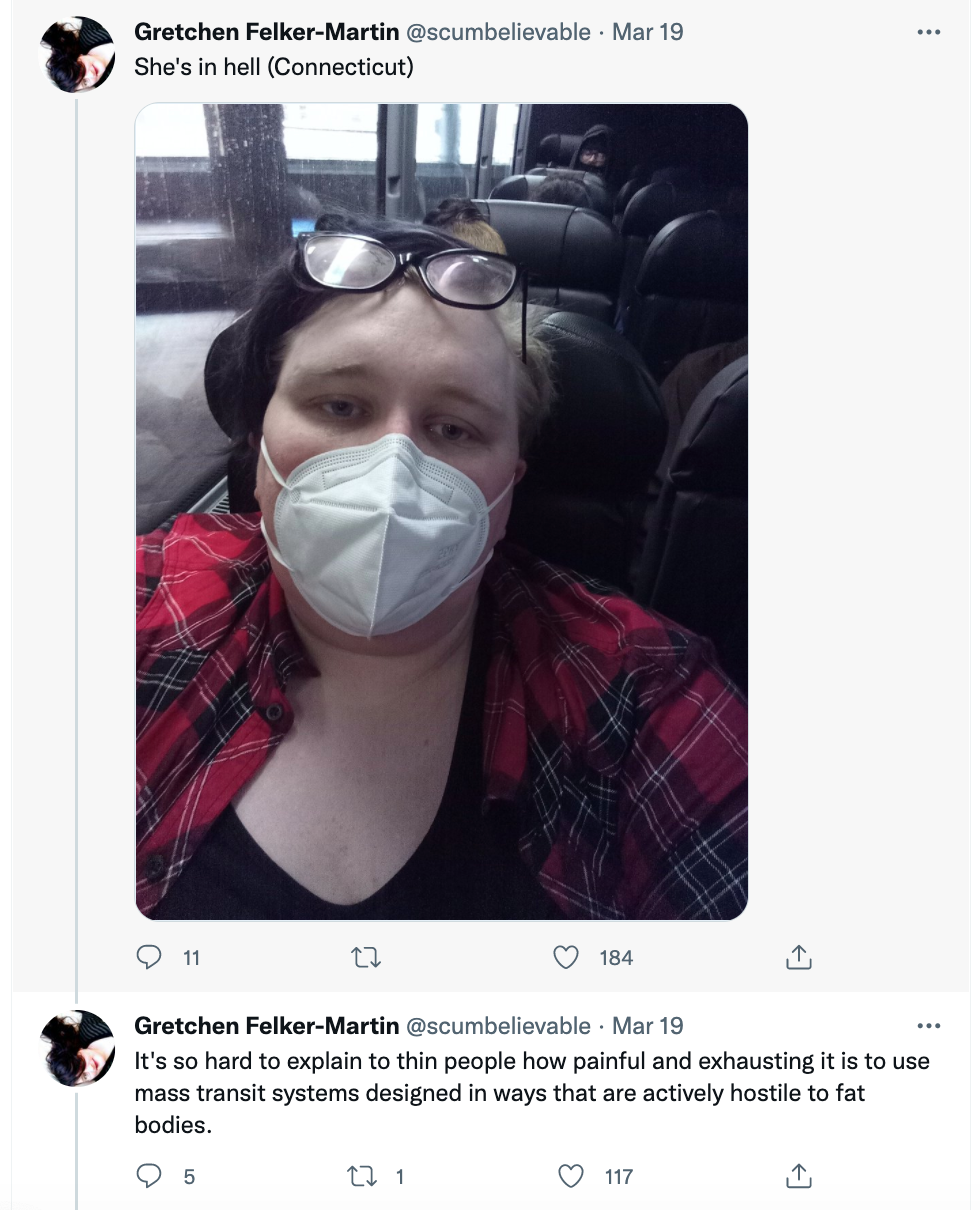The image size is (980, 1210).
Task: Open Mar 19 timestamp of first tweet
Action: click(647, 32)
